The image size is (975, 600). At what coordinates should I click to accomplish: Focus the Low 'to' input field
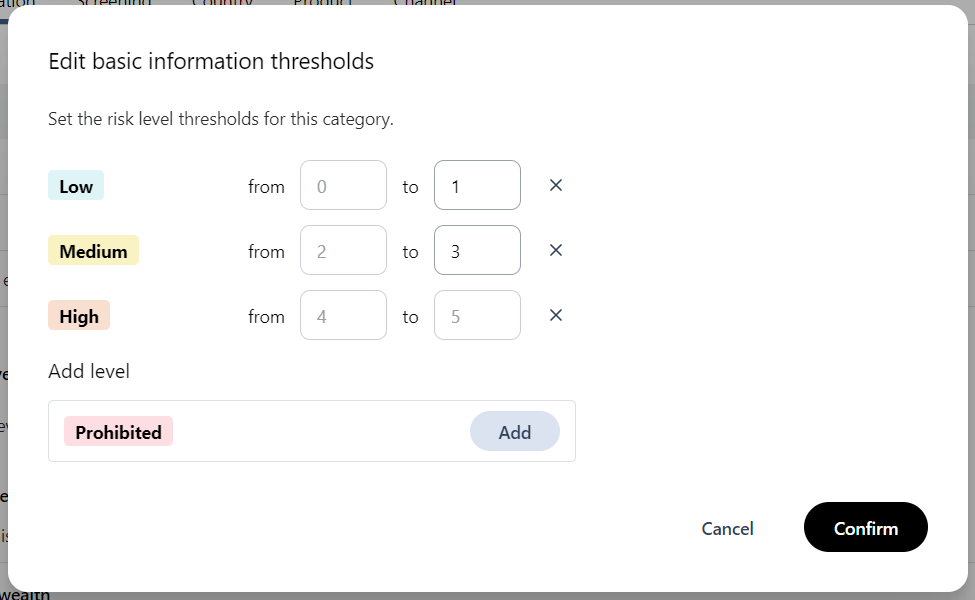point(477,186)
